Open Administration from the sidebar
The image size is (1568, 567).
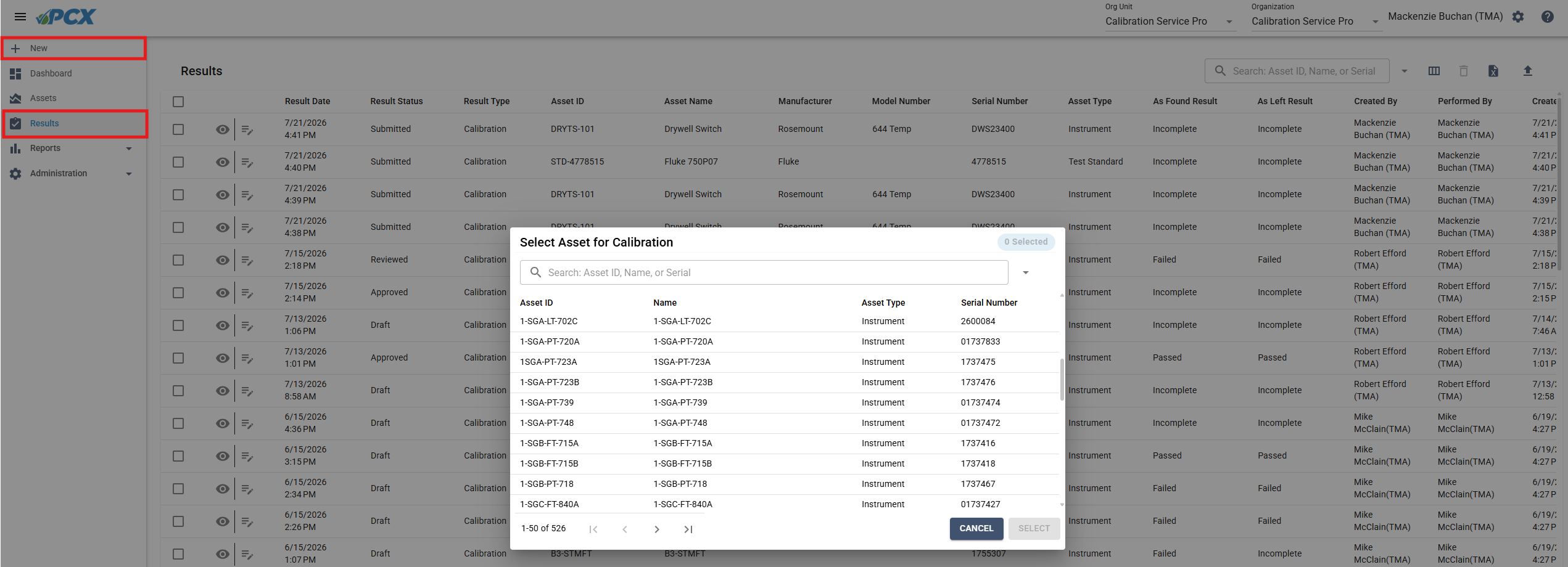pos(73,174)
